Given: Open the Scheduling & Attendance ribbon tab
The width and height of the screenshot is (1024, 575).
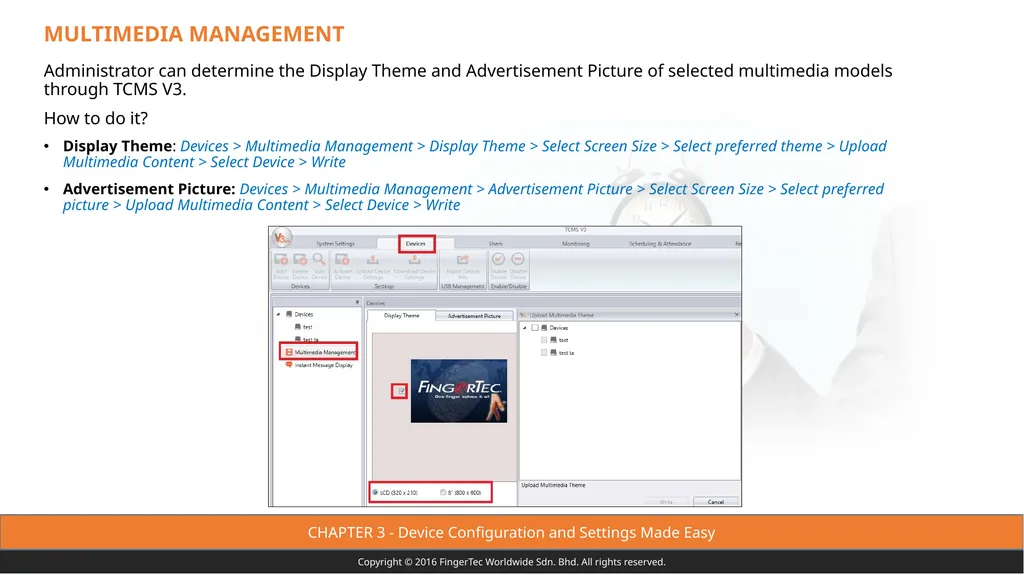Looking at the screenshot, I should tap(660, 244).
